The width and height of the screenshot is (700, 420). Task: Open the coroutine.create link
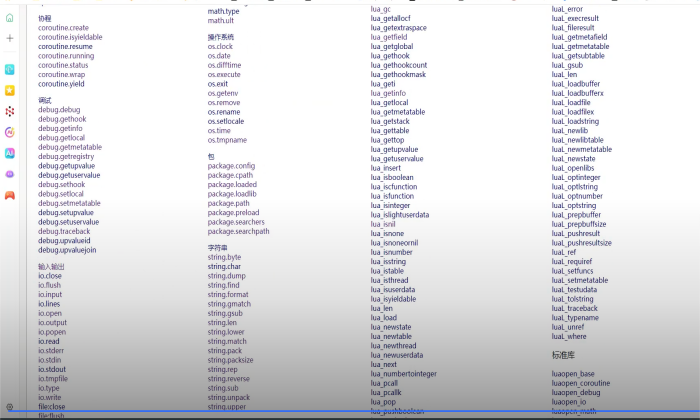coord(63,28)
